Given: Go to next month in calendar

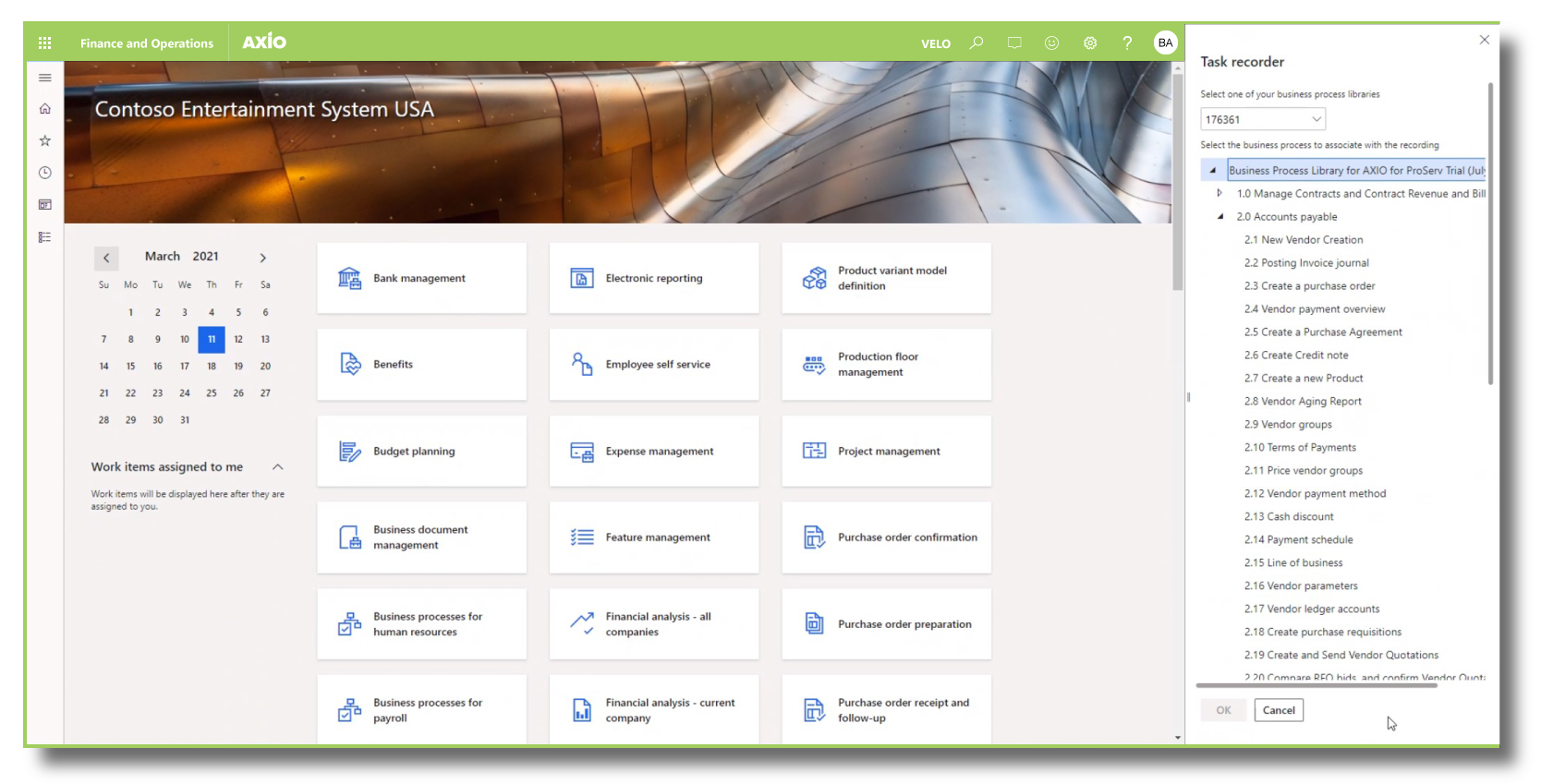Looking at the screenshot, I should (262, 258).
